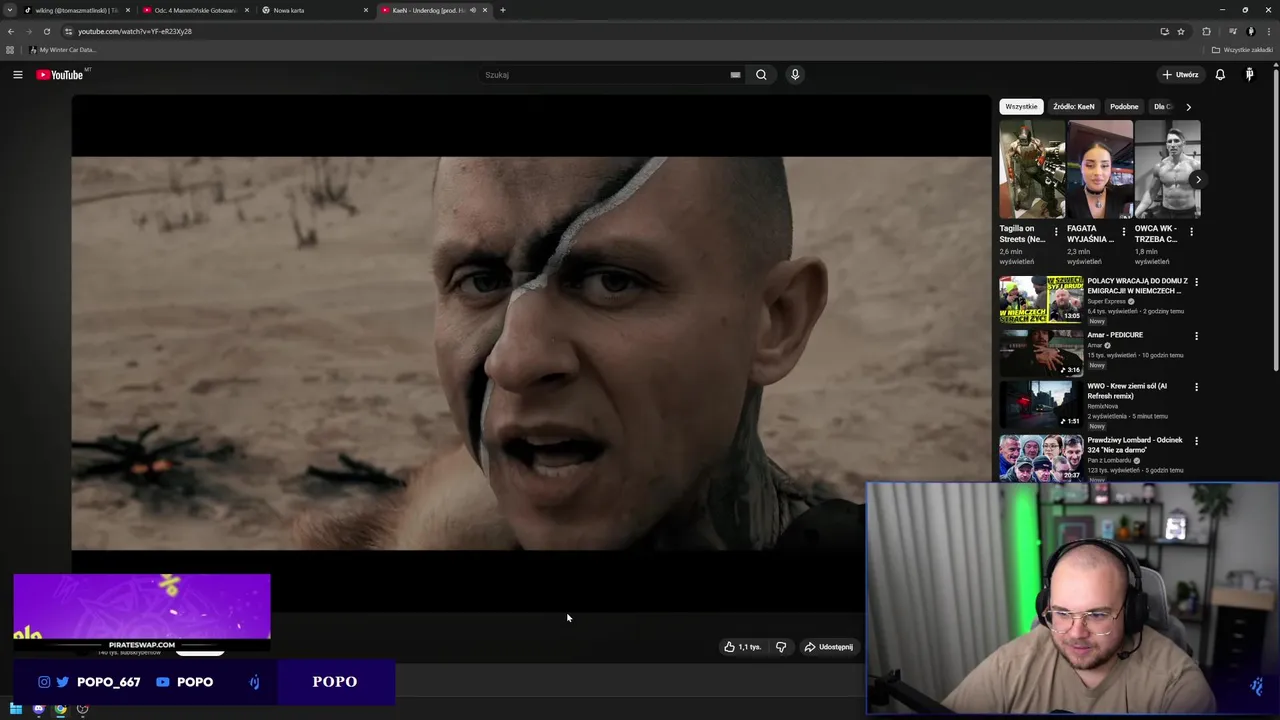Open OWCA WK short thumbnail
This screenshot has height=720, width=1280.
point(1168,169)
